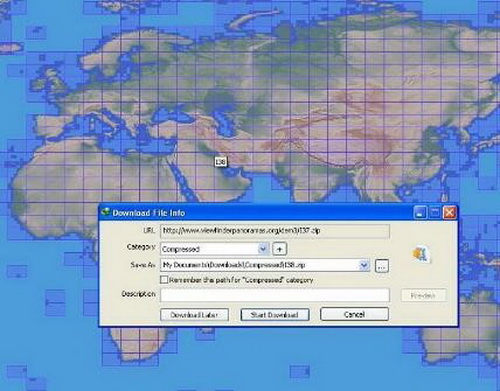Select the I38 tile label on map

pyautogui.click(x=221, y=162)
